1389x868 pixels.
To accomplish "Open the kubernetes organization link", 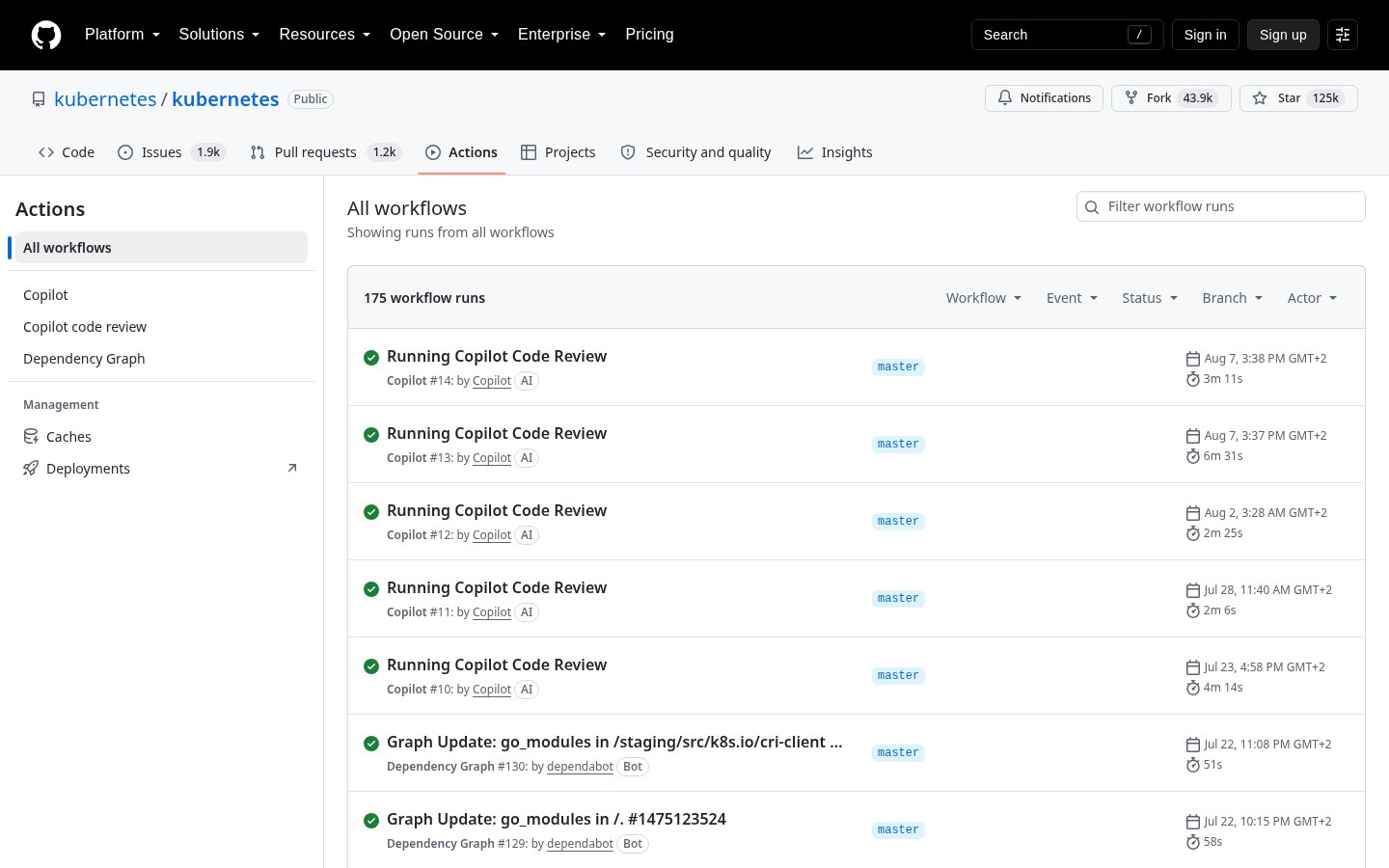I will pos(105,99).
